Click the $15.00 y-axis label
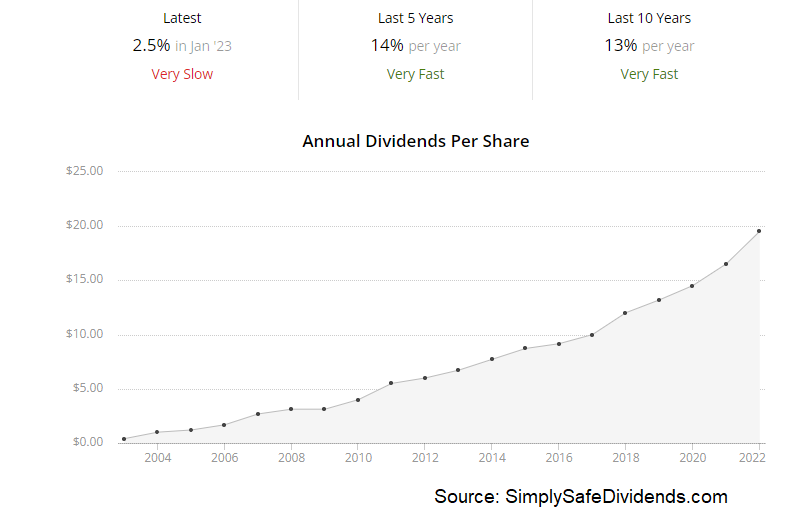This screenshot has width=786, height=525. [84, 279]
